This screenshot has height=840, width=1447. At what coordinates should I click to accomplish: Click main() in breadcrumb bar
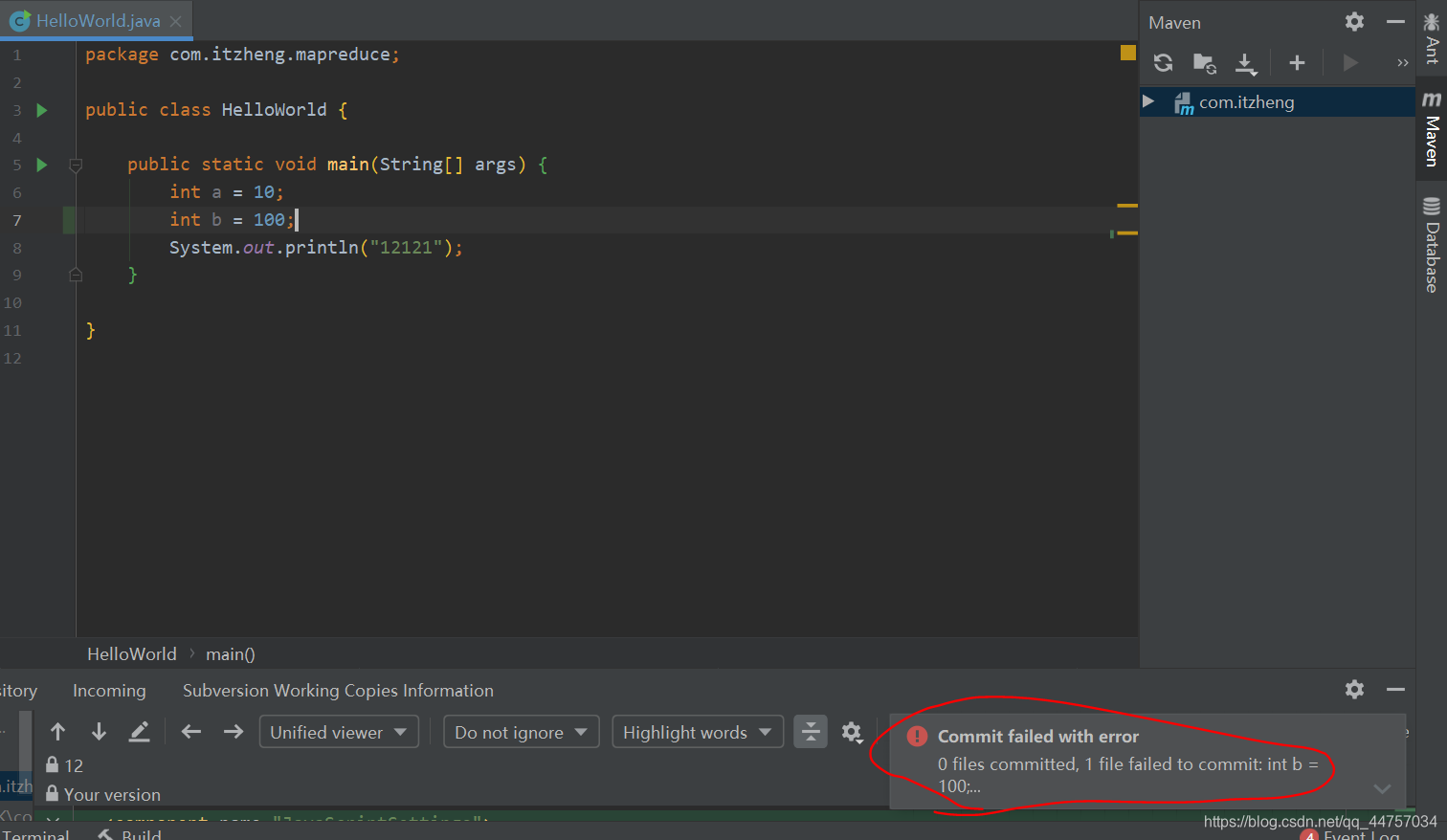[x=230, y=654]
